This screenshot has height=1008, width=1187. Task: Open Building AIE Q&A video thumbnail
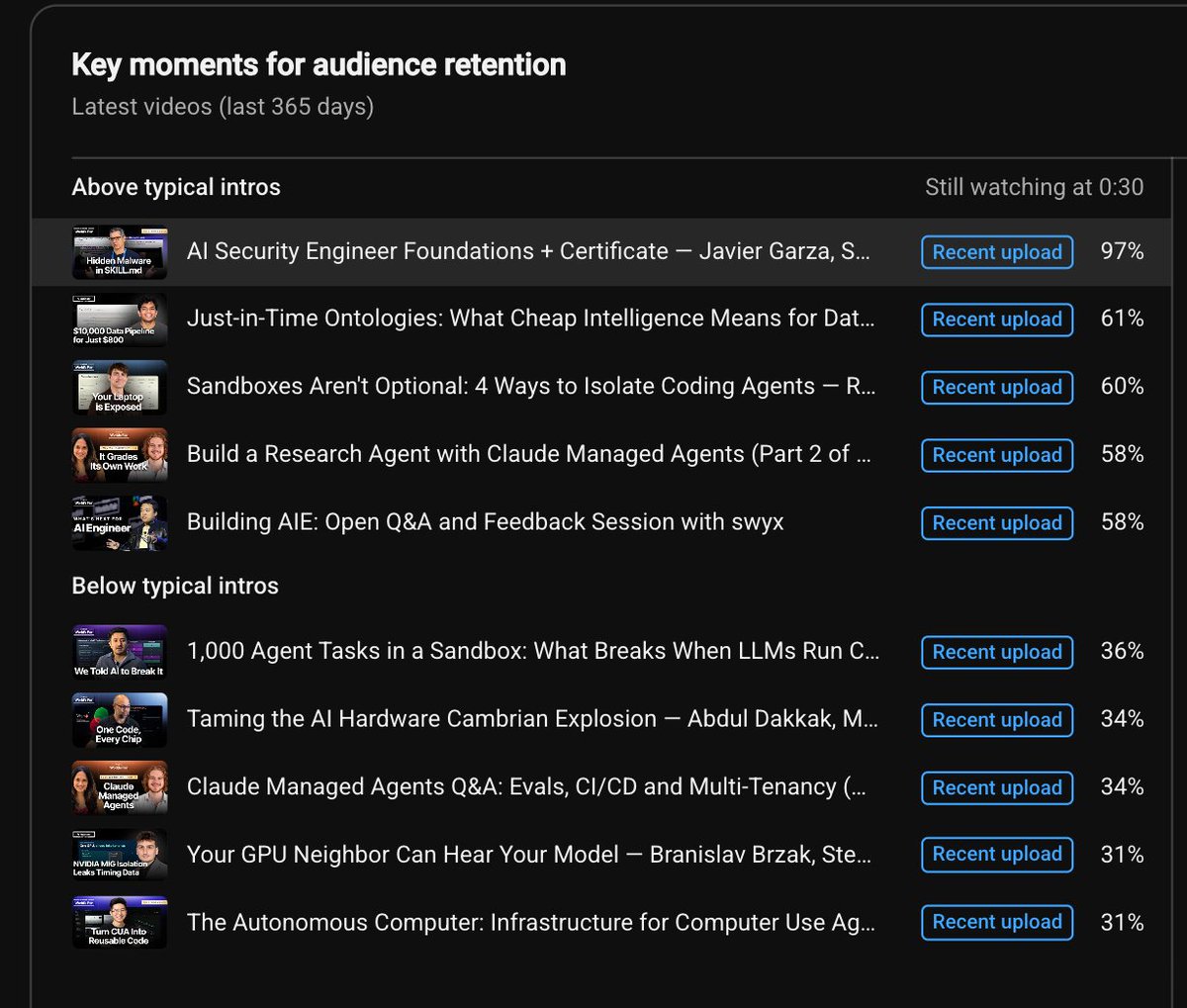[120, 522]
